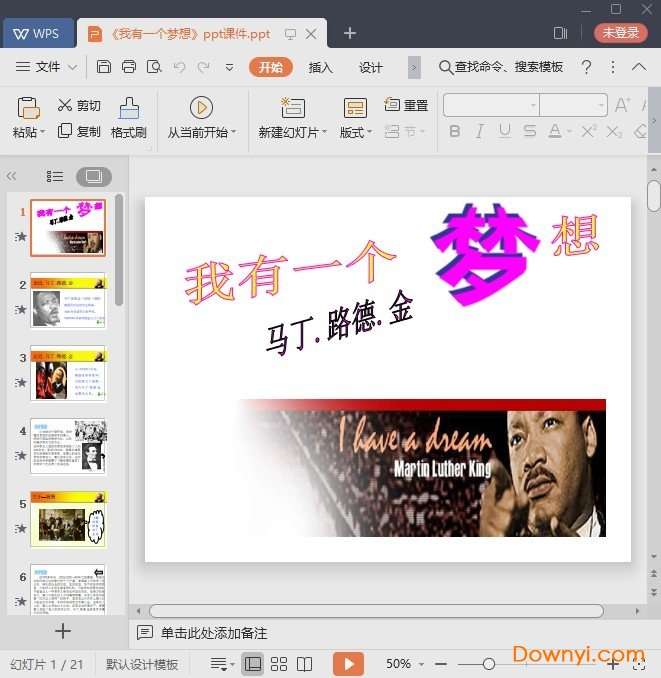Click Reset (重置) button

406,105
